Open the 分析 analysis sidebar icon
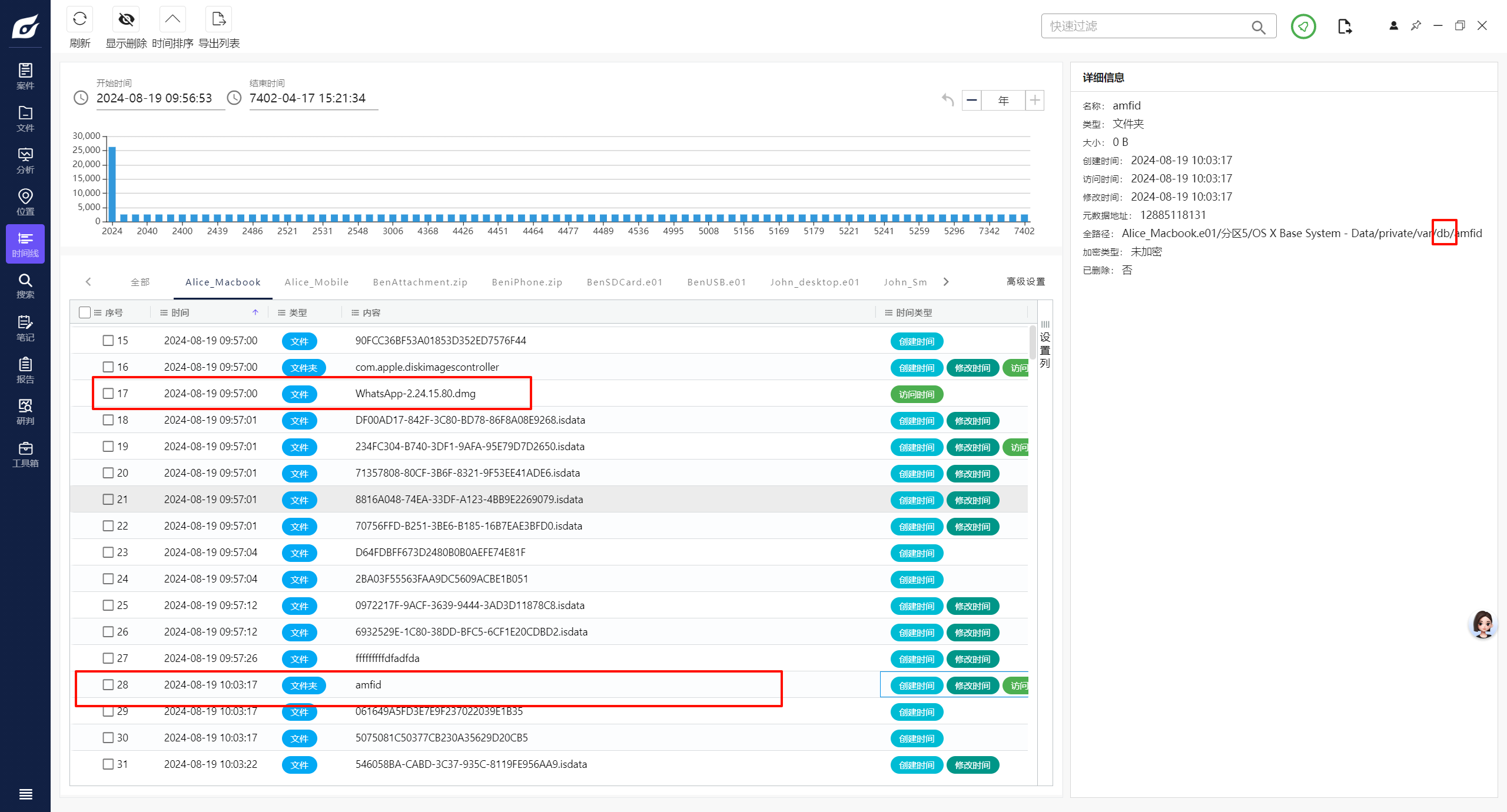Viewport: 1507px width, 812px height. click(25, 159)
